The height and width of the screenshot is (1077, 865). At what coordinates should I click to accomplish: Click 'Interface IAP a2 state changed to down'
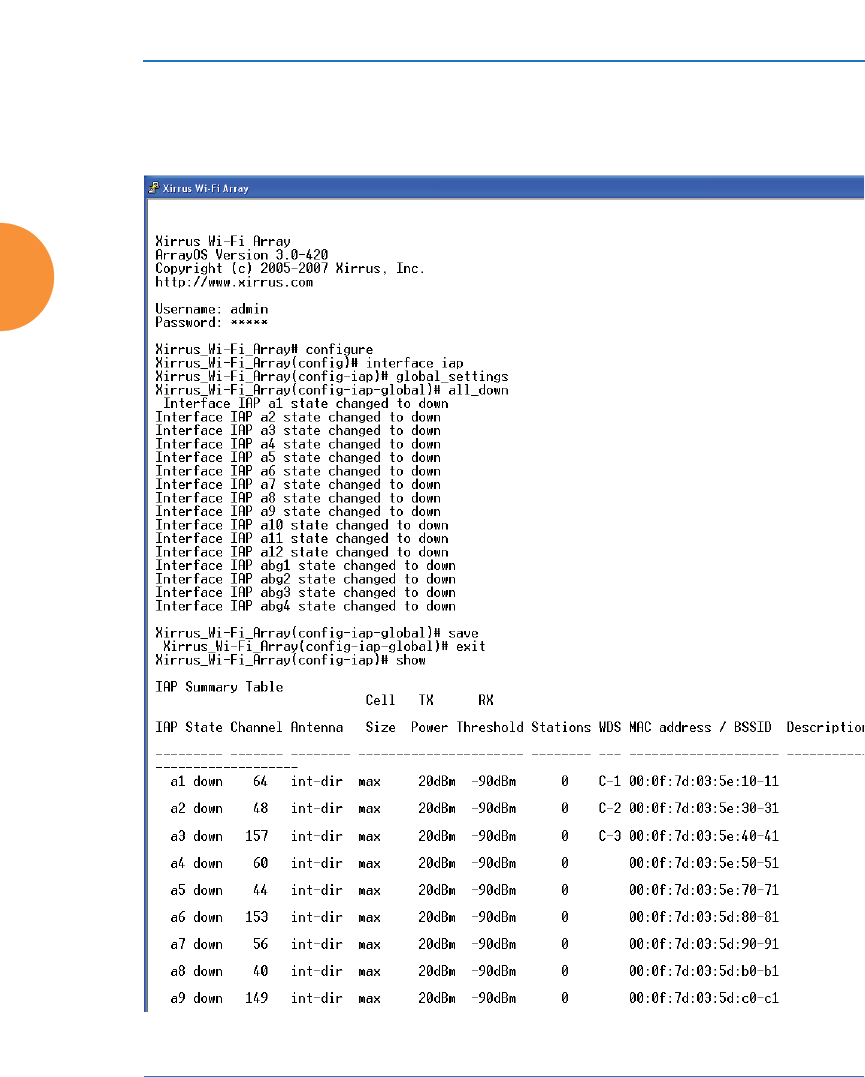click(298, 417)
